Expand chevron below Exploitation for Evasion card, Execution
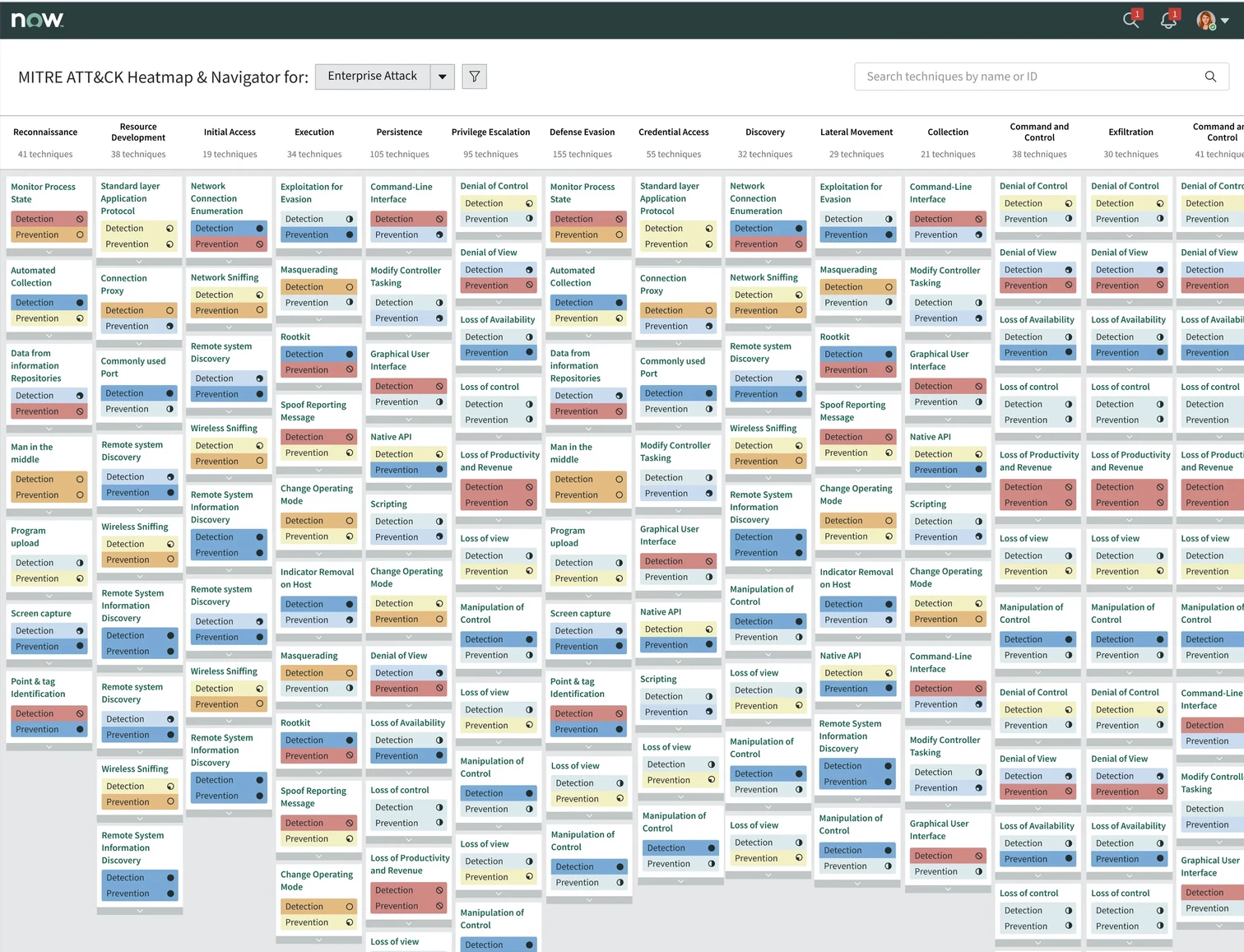1244x952 pixels. 318,252
